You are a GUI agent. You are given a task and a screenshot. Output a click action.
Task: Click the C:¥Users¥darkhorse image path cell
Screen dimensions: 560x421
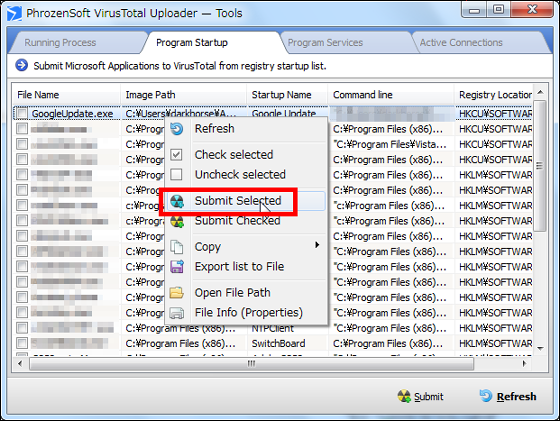181,114
